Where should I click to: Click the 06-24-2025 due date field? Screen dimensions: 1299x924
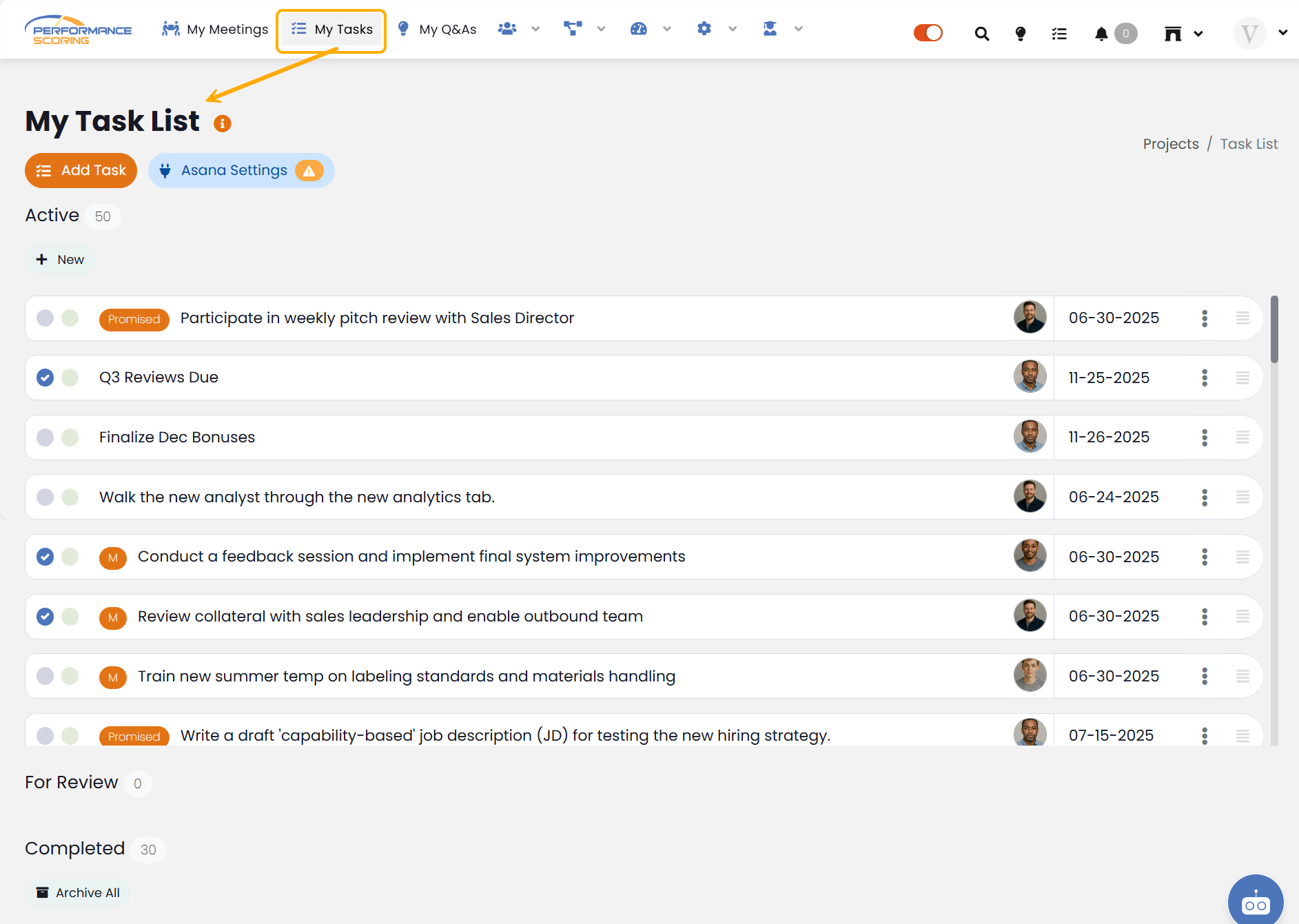(x=1114, y=497)
